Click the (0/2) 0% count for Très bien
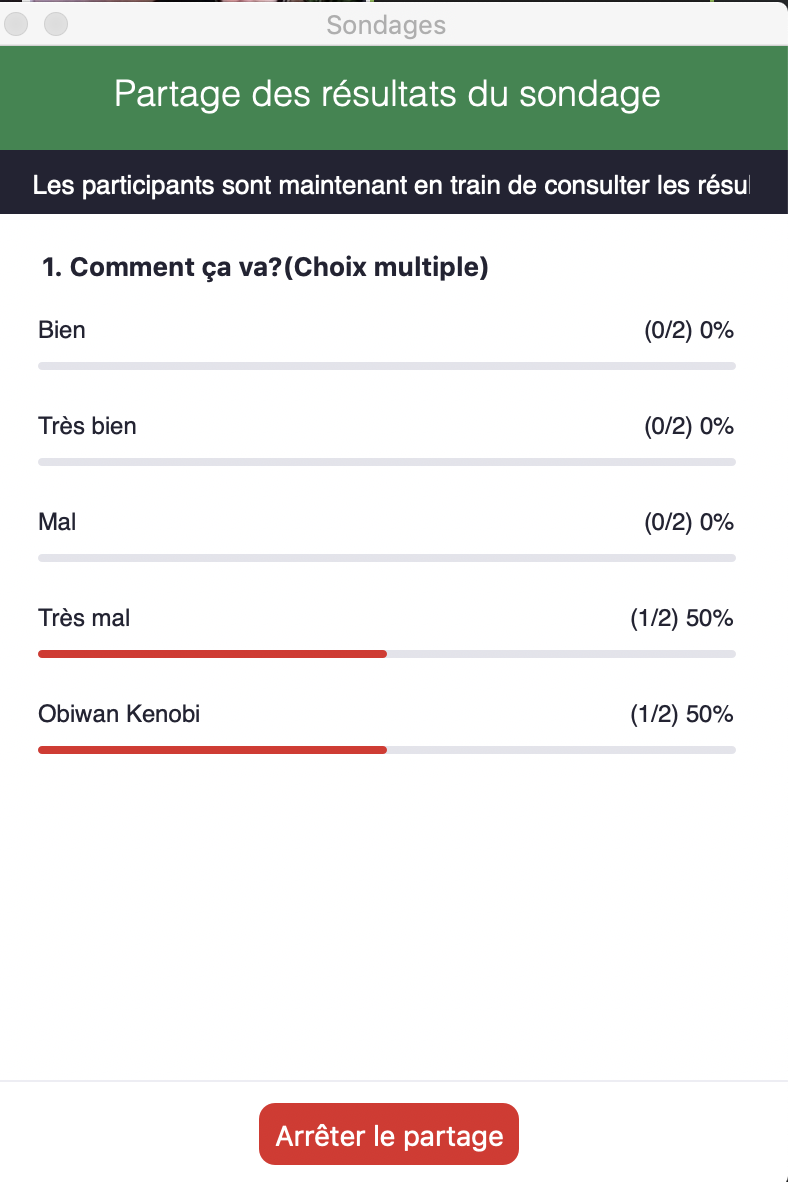 (x=689, y=426)
